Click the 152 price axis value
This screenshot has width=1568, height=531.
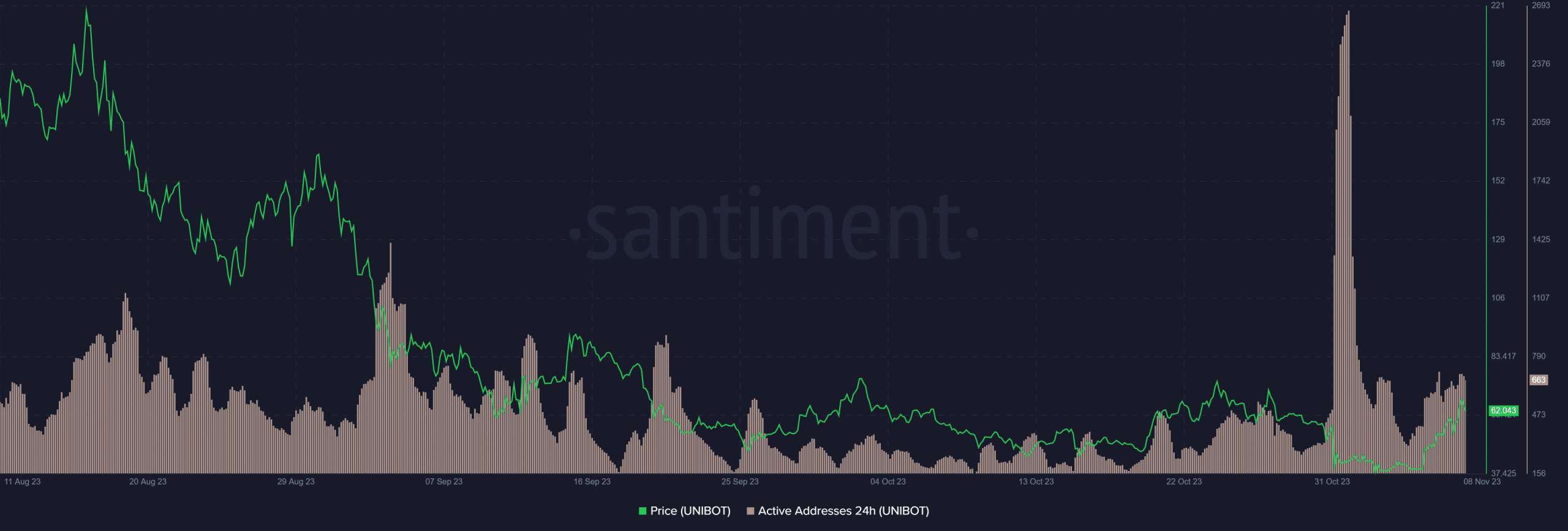tap(1498, 181)
